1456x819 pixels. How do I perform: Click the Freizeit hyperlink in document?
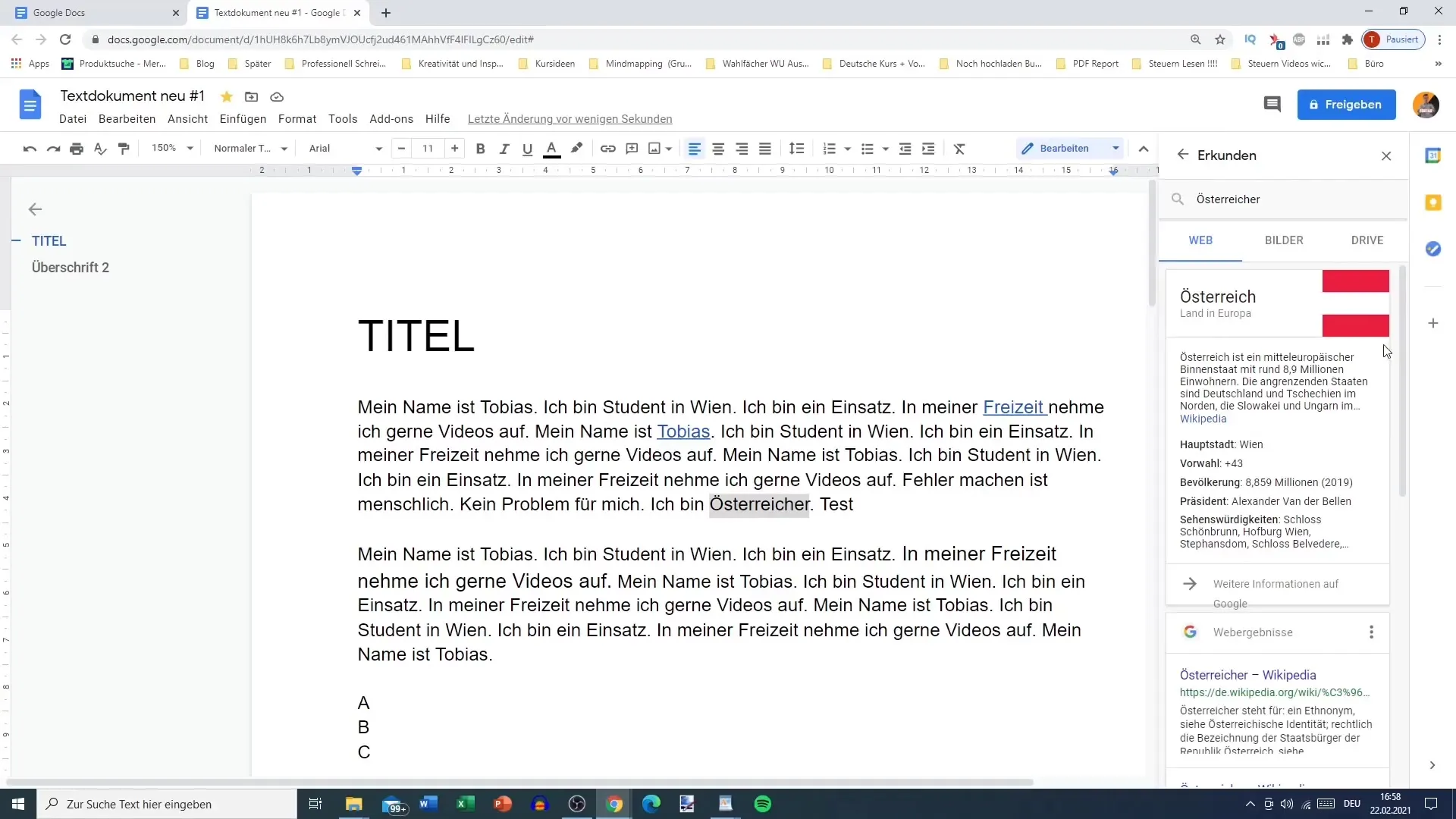1014,407
